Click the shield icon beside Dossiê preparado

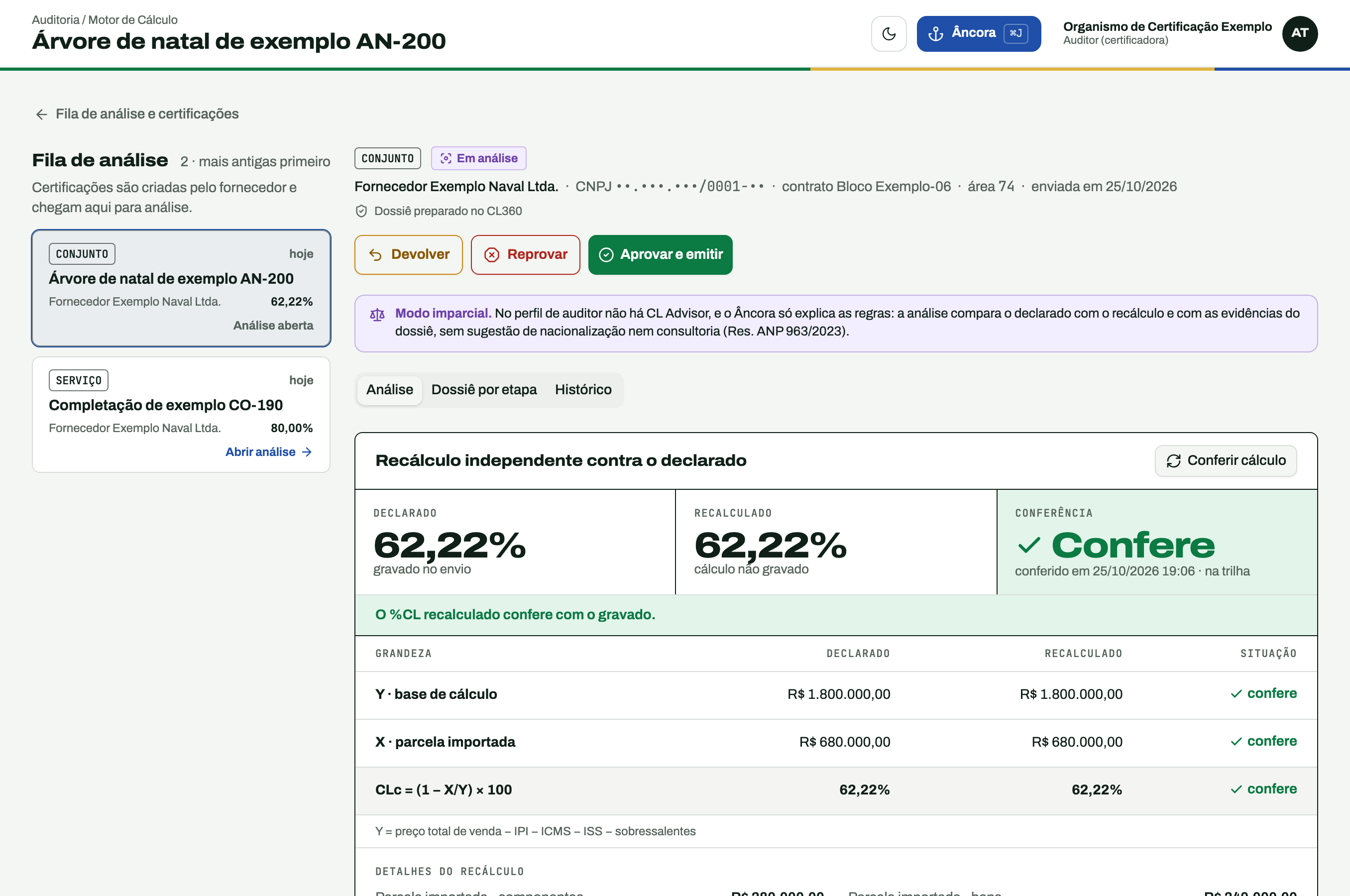pos(361,212)
